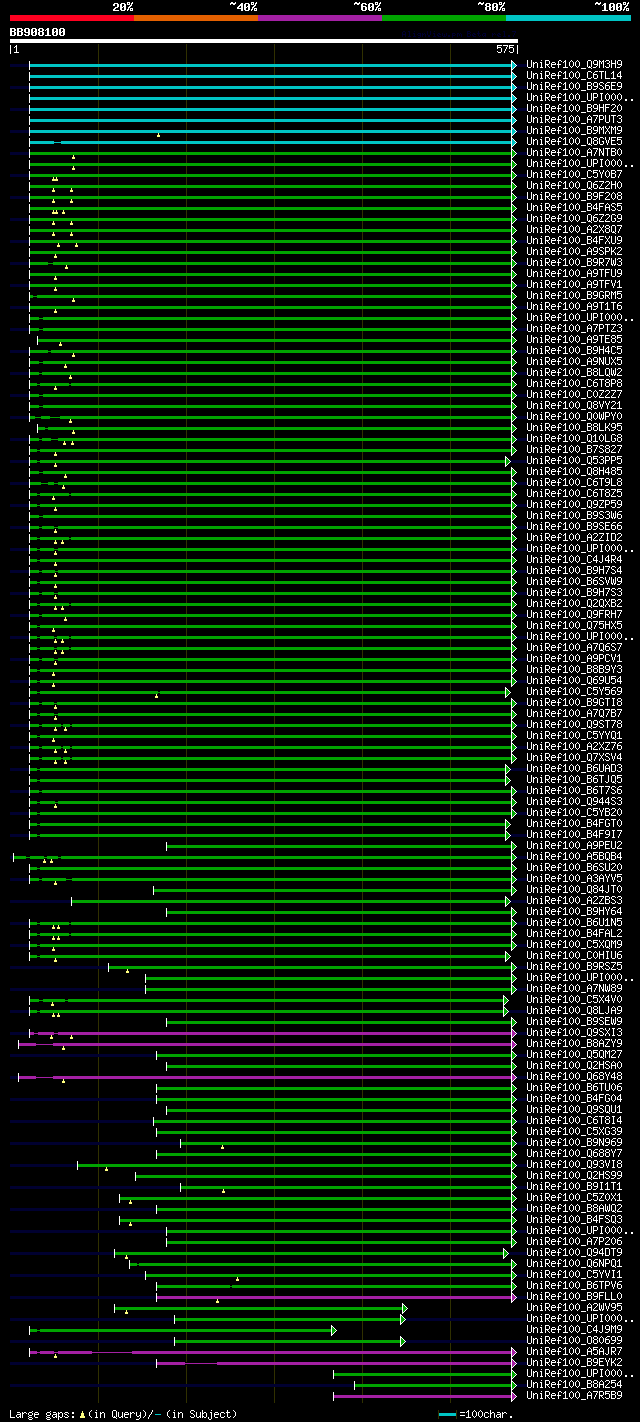Screen dimensions: 640x1422
Task: Open hit UniRef100_C6TL14
Action: [x=575, y=76]
